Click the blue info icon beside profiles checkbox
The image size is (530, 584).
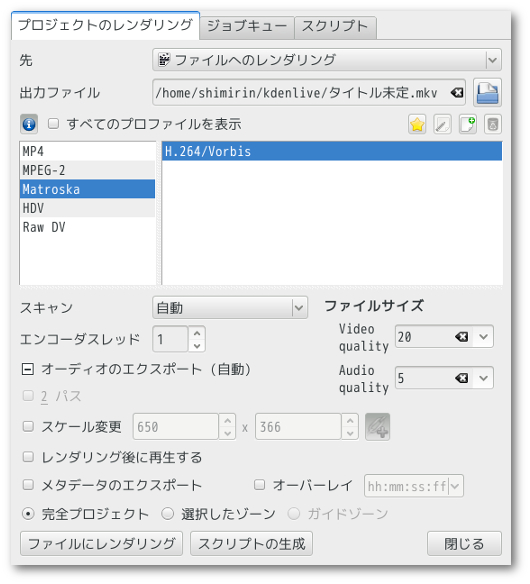tap(29, 124)
